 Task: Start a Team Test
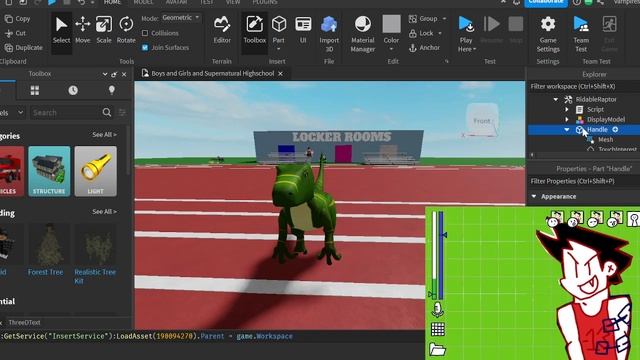(581, 34)
